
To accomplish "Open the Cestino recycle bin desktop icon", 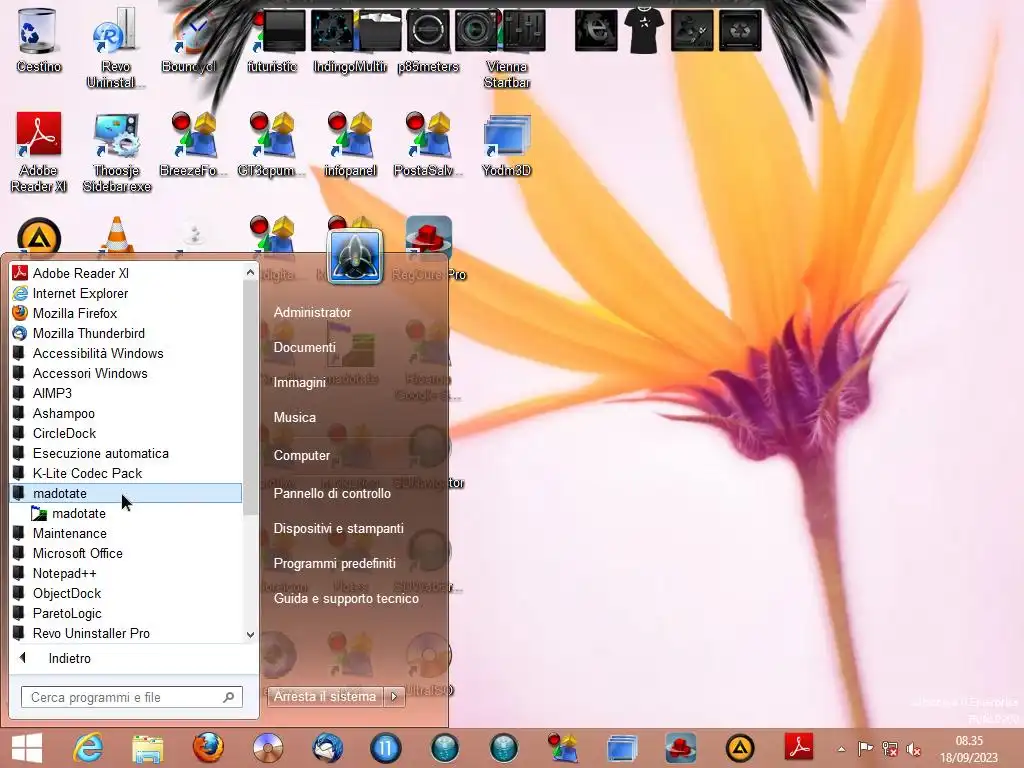I will click(38, 40).
